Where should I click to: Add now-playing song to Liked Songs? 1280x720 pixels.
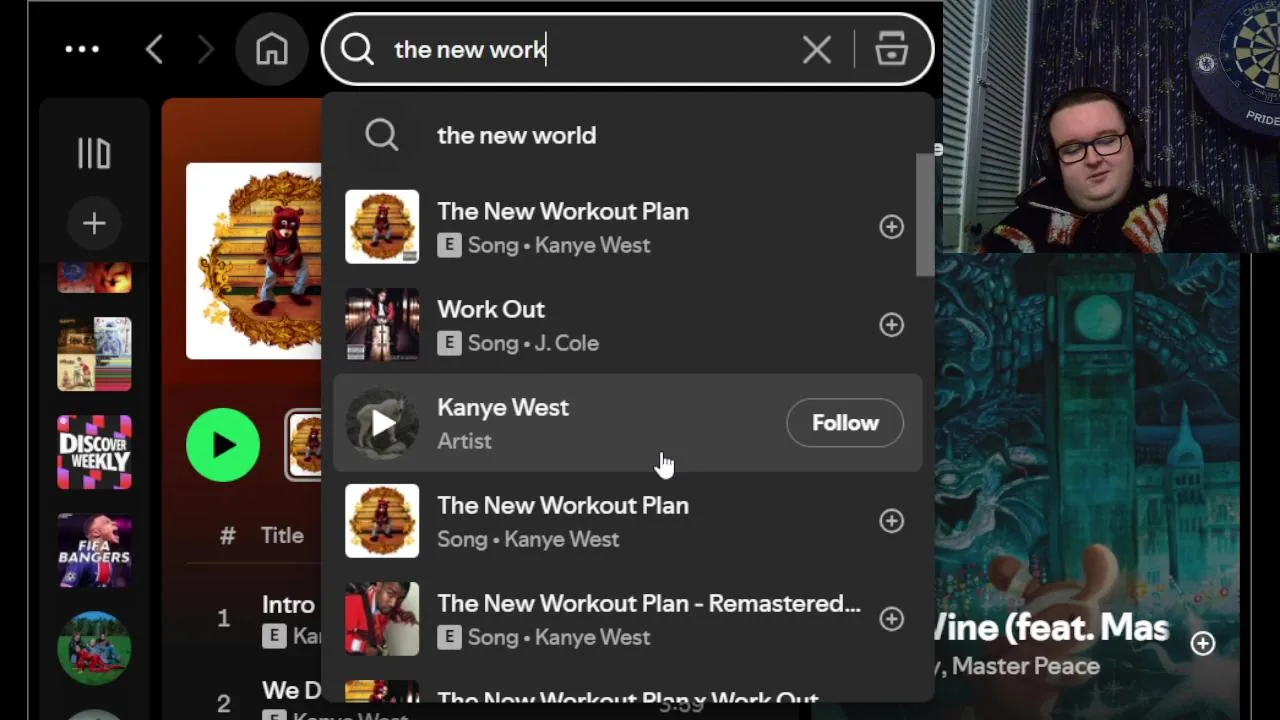pos(1203,643)
